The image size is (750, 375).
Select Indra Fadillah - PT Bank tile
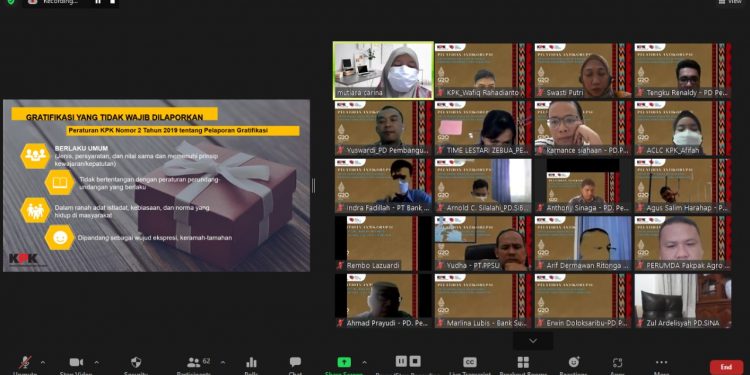coord(383,186)
